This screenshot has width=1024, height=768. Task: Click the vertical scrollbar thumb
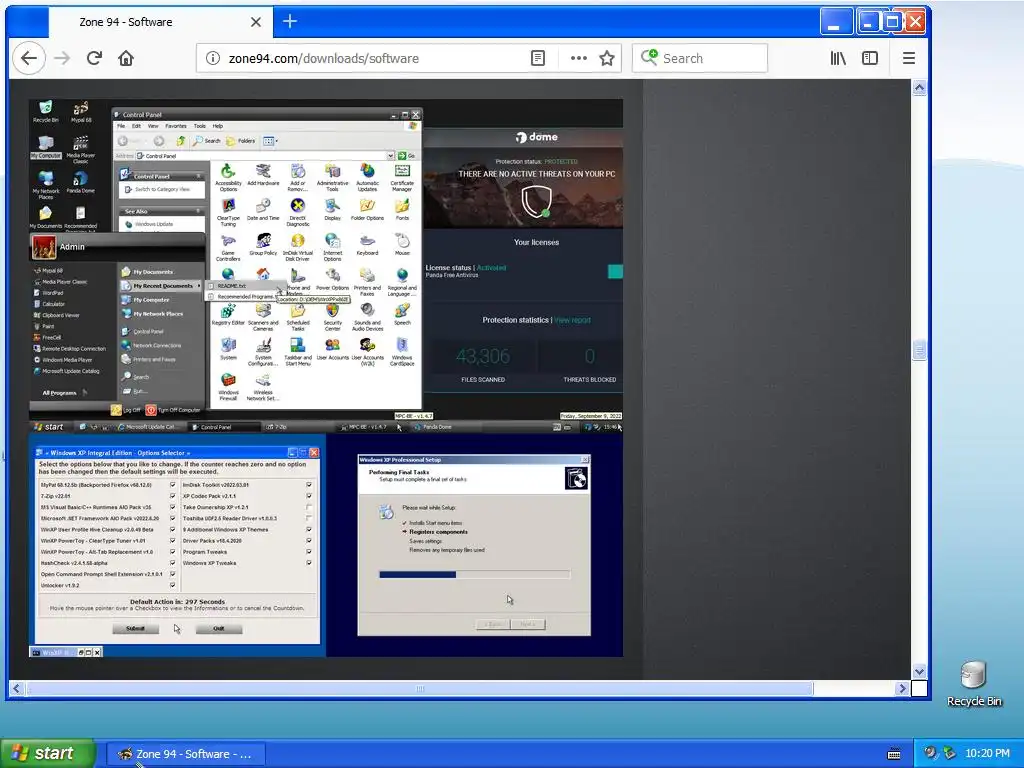(920, 350)
